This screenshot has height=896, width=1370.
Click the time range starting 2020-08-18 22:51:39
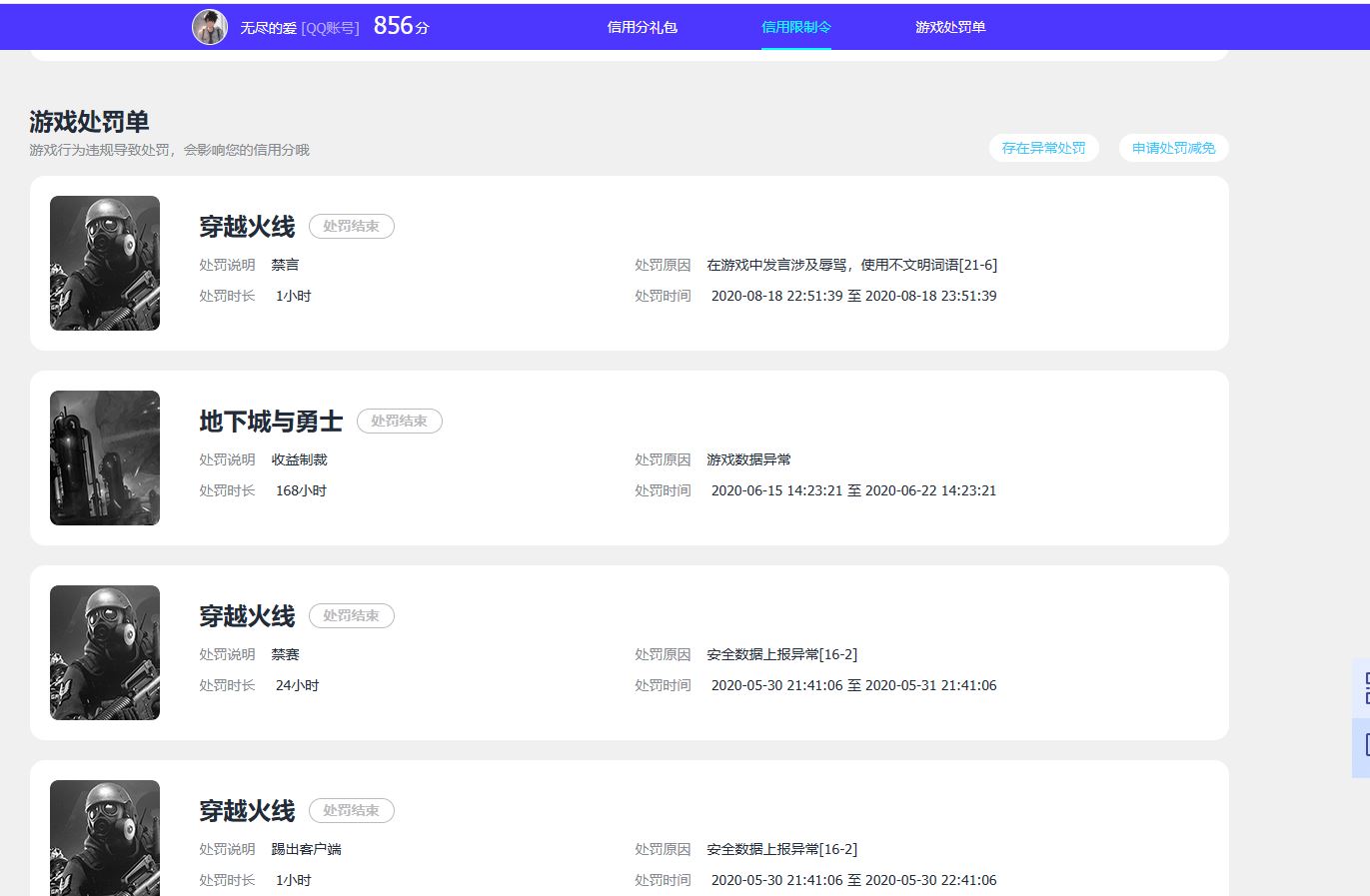point(853,296)
